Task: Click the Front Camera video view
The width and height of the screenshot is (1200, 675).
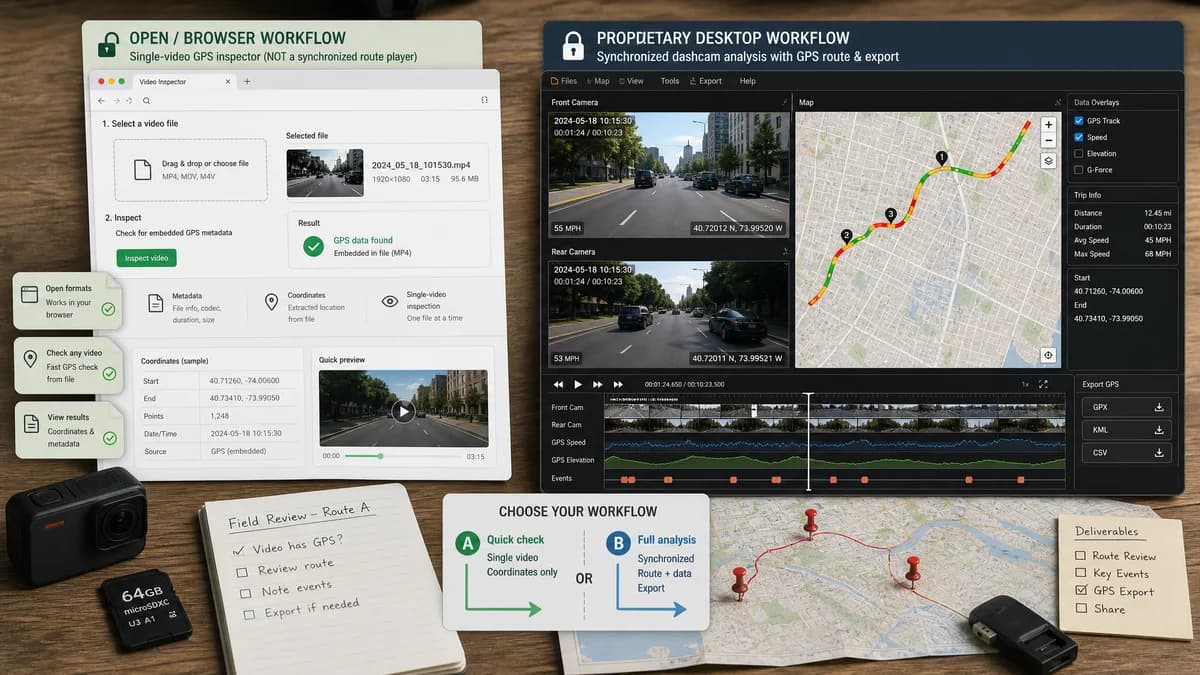Action: 668,175
